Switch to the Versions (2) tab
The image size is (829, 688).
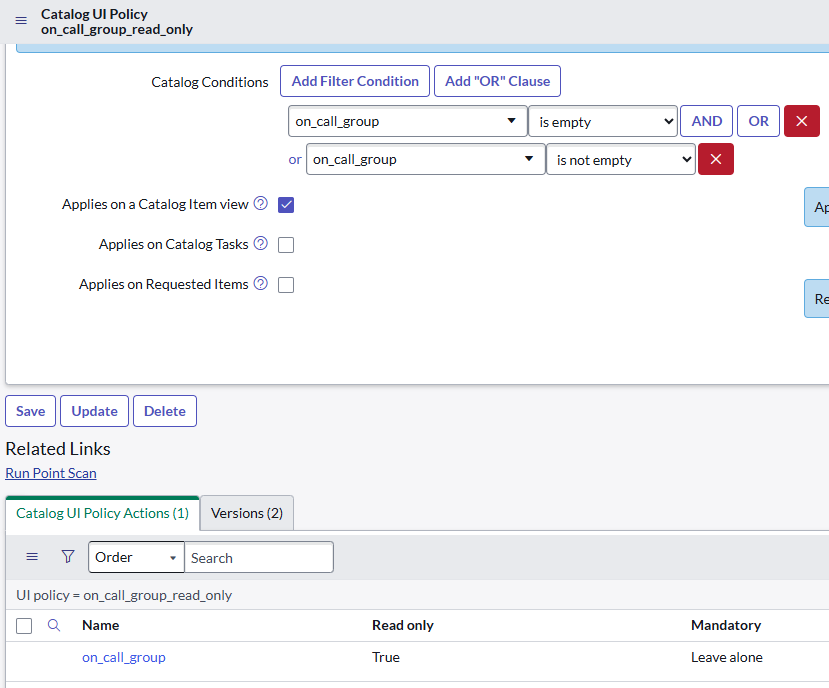pos(247,513)
